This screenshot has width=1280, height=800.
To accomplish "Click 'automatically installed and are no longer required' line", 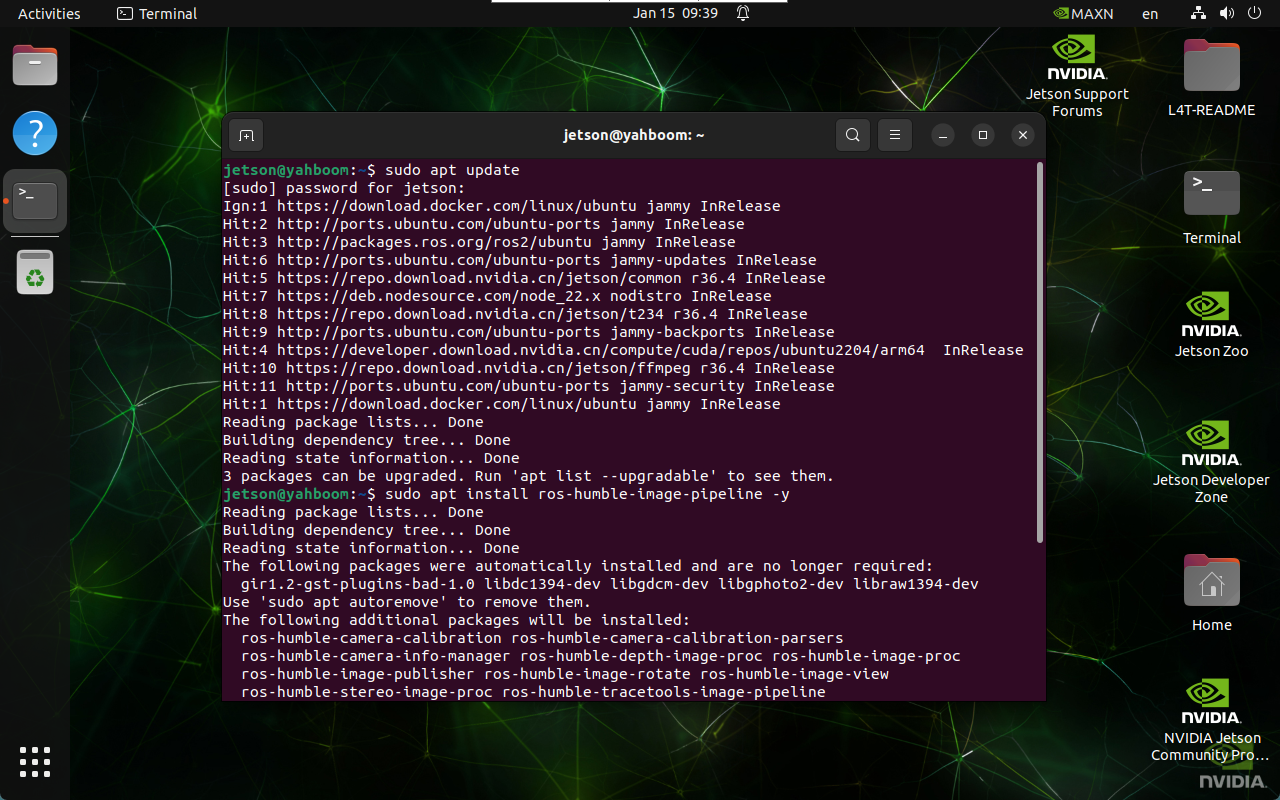I will pyautogui.click(x=578, y=566).
